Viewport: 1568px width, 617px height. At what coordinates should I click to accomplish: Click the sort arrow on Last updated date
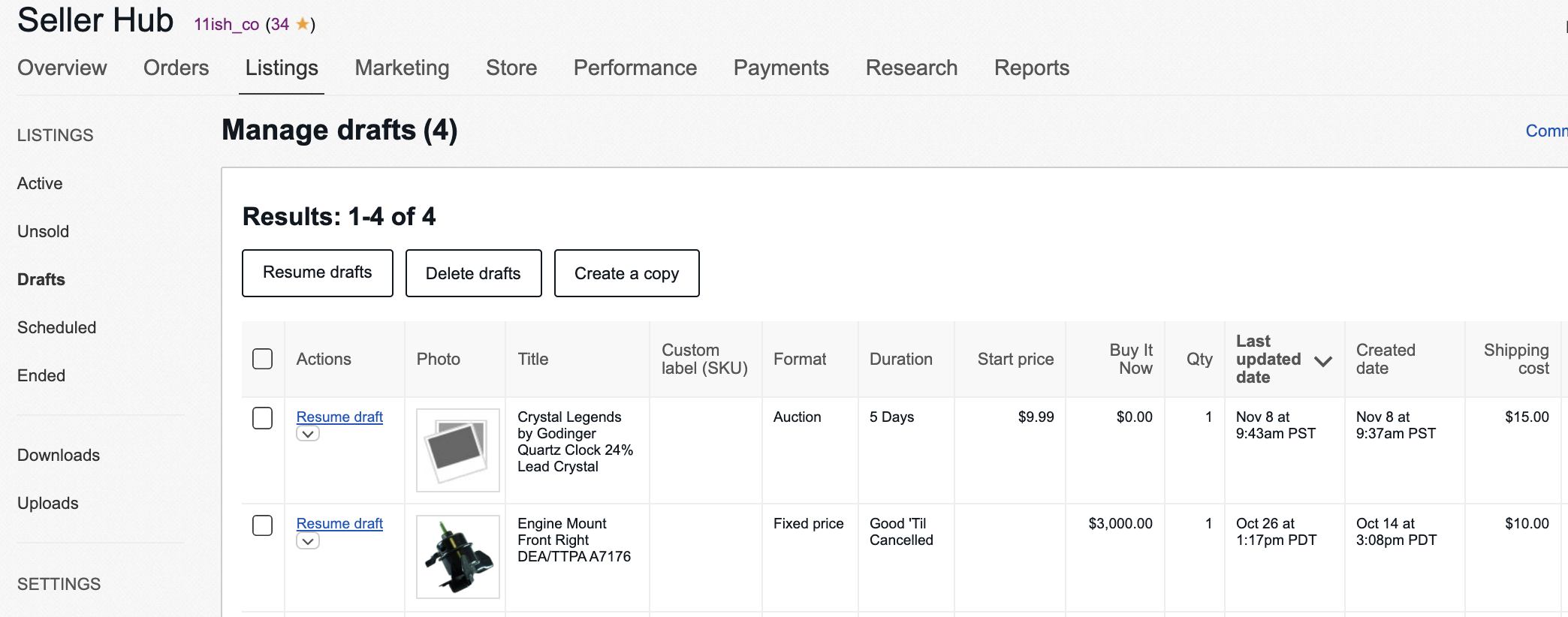(x=1323, y=361)
